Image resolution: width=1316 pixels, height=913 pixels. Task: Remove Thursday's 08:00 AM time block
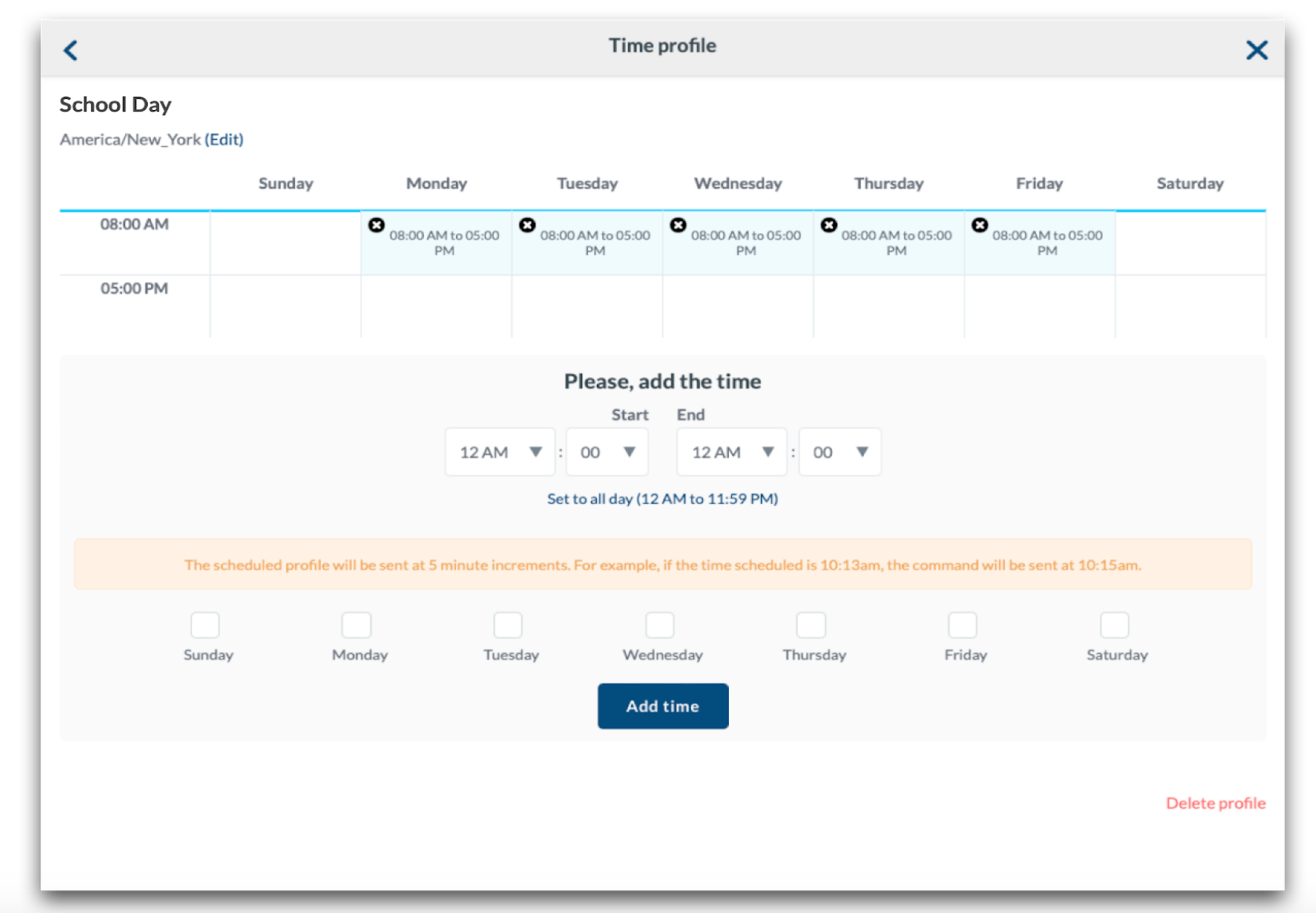(x=829, y=225)
